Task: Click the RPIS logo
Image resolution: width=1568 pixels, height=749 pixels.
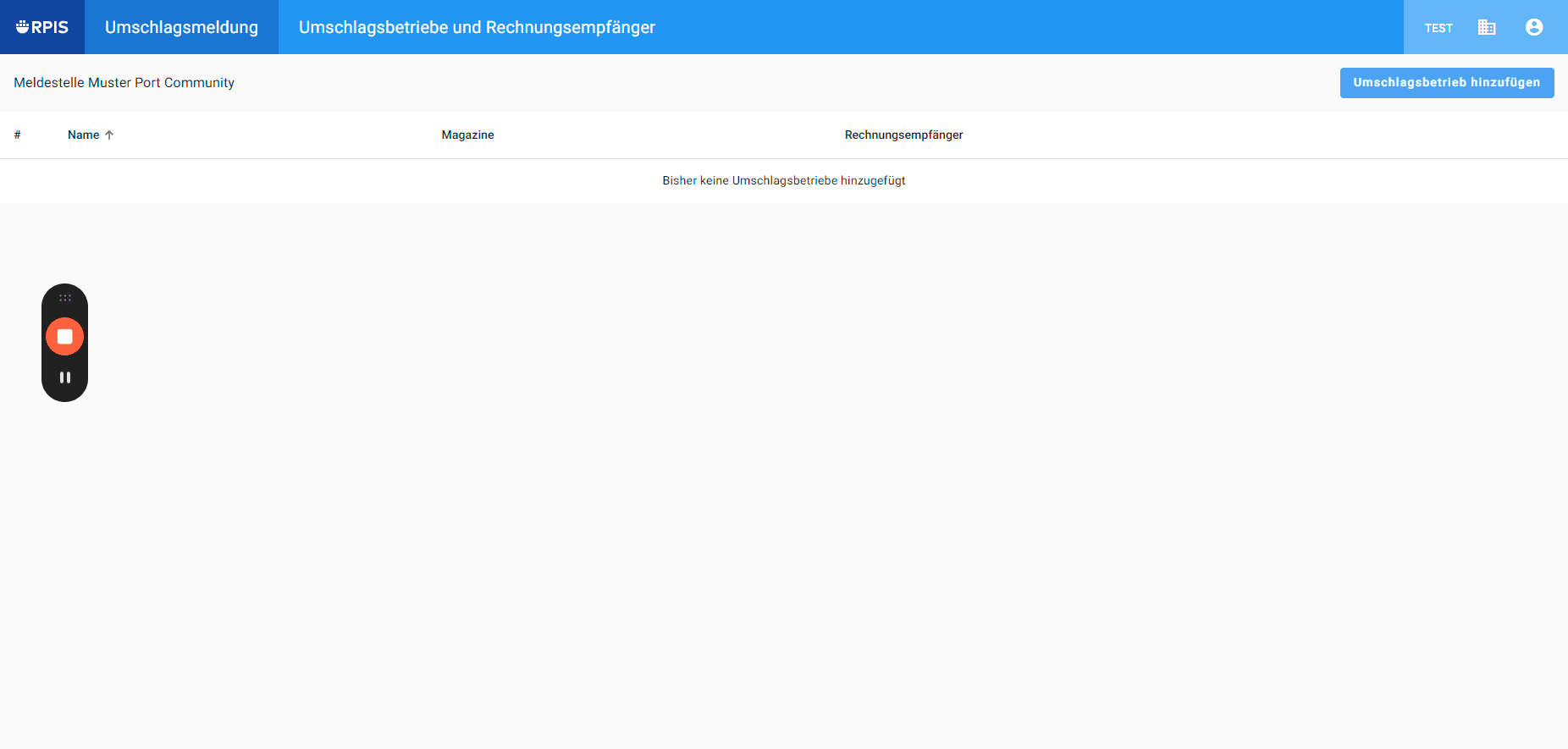Action: [42, 27]
